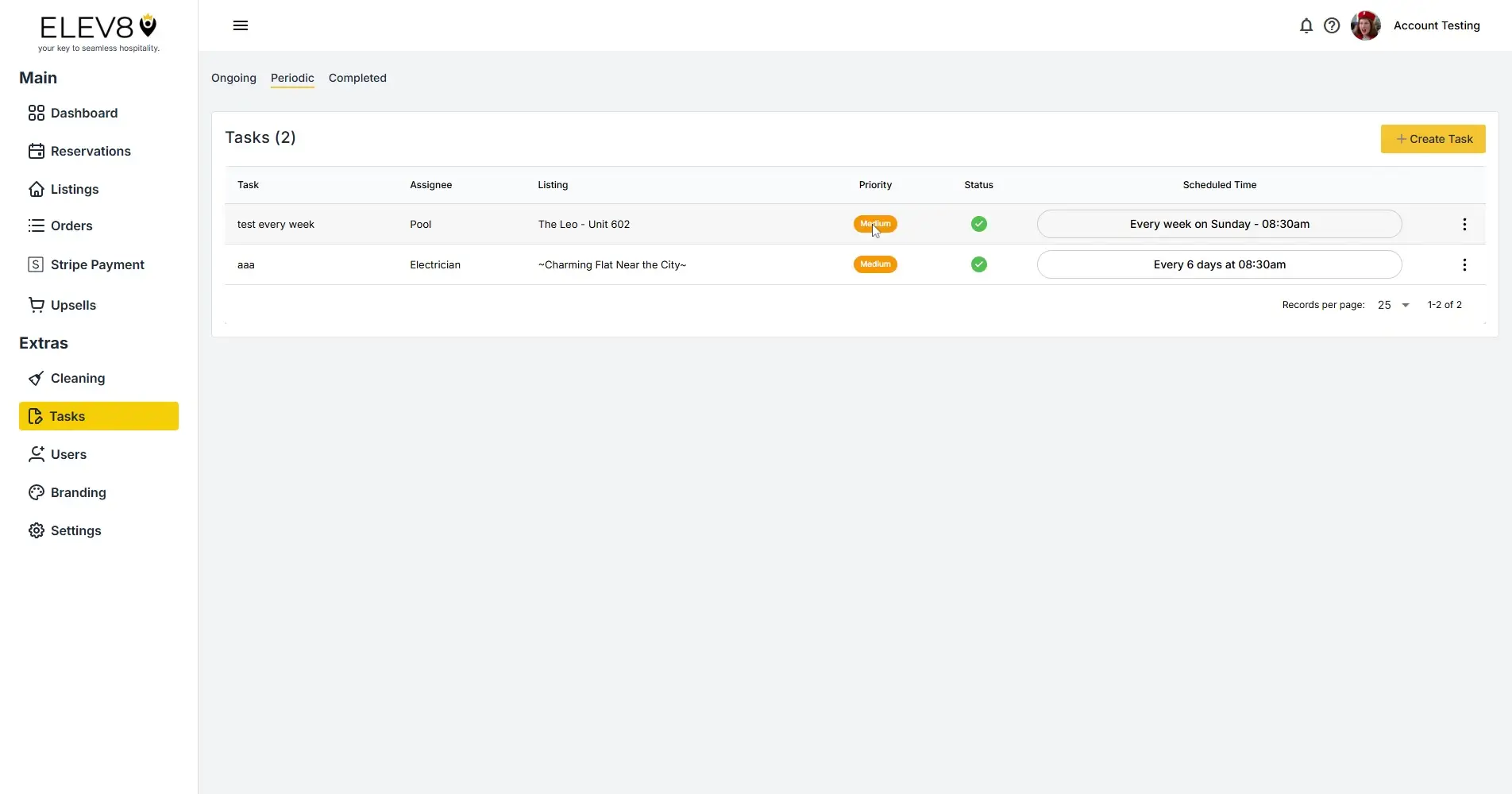Viewport: 1512px width, 794px height.
Task: Click the Orders icon in sidebar
Action: tap(37, 225)
